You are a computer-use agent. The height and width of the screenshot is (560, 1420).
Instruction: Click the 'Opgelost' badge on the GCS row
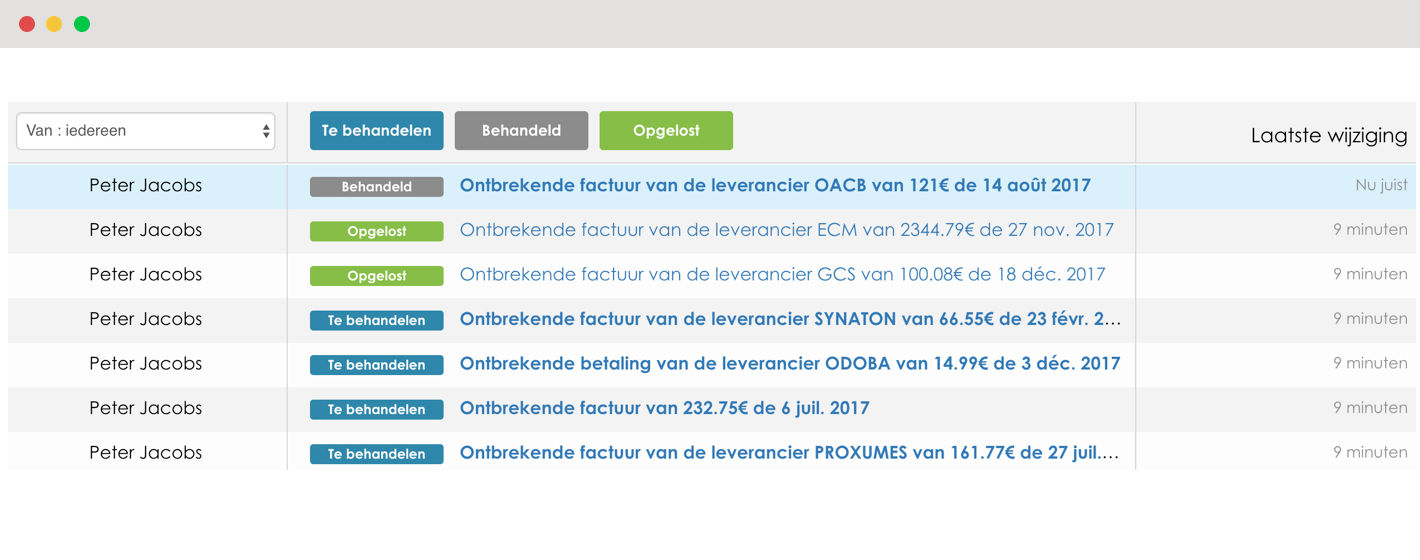(x=377, y=276)
